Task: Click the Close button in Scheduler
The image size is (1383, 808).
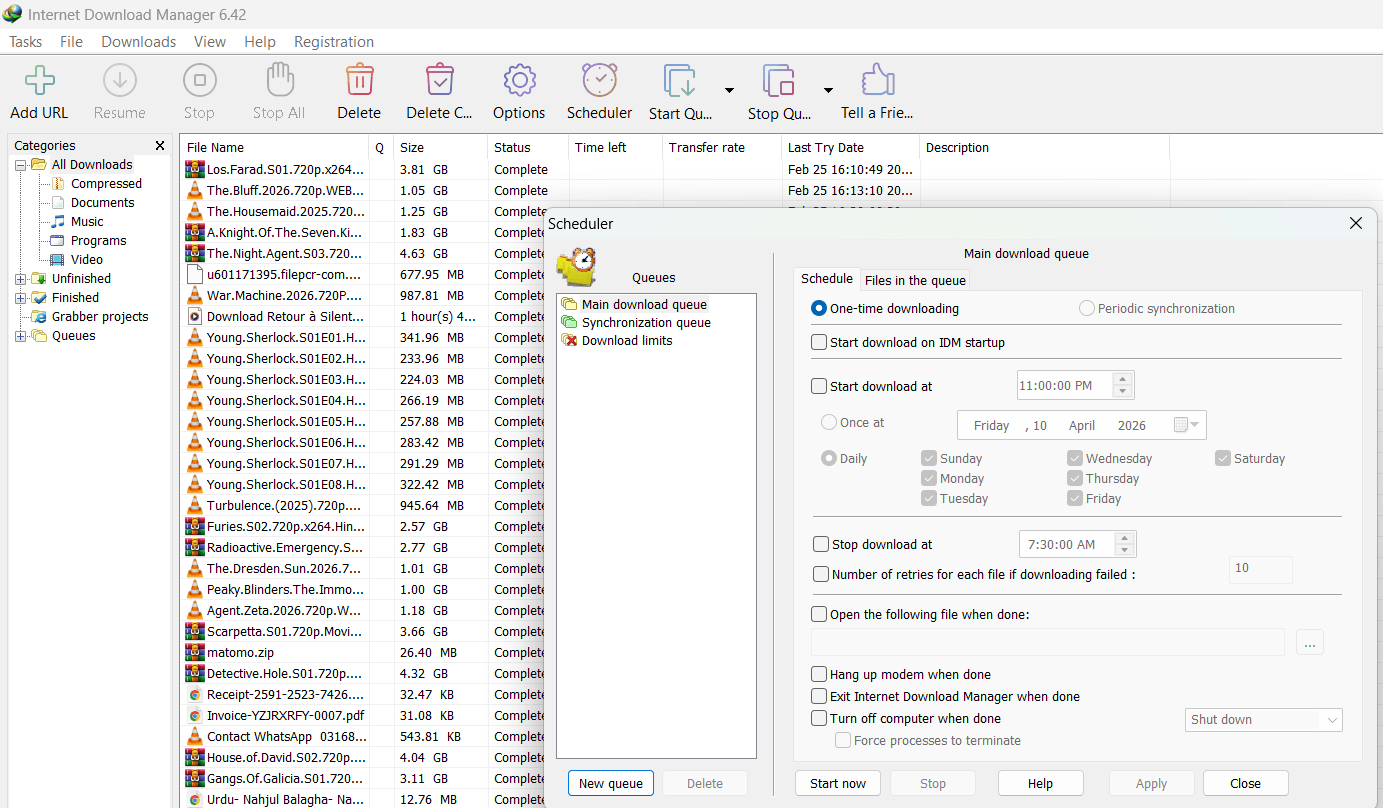Action: [x=1245, y=783]
